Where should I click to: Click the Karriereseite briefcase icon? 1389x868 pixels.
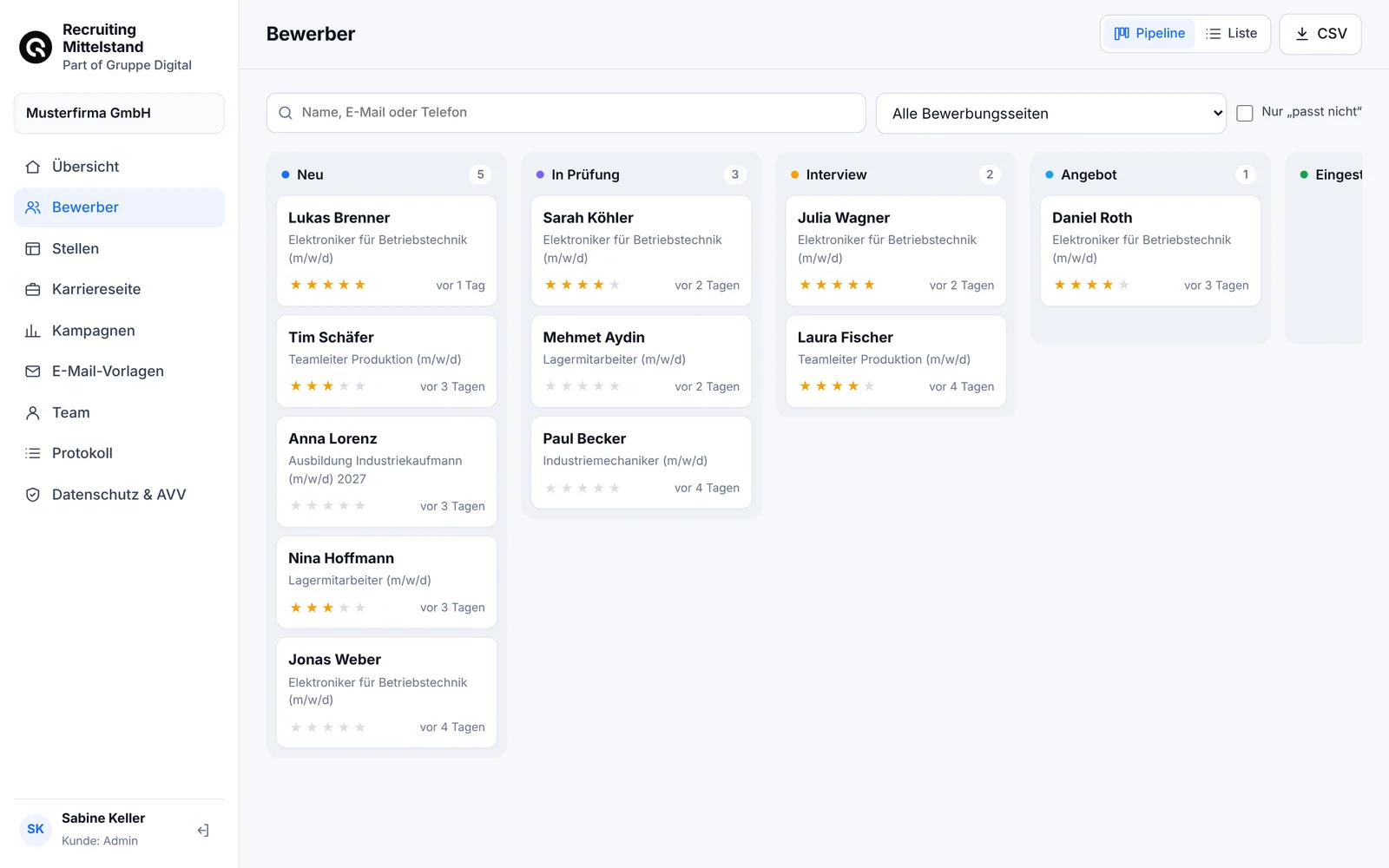point(33,289)
